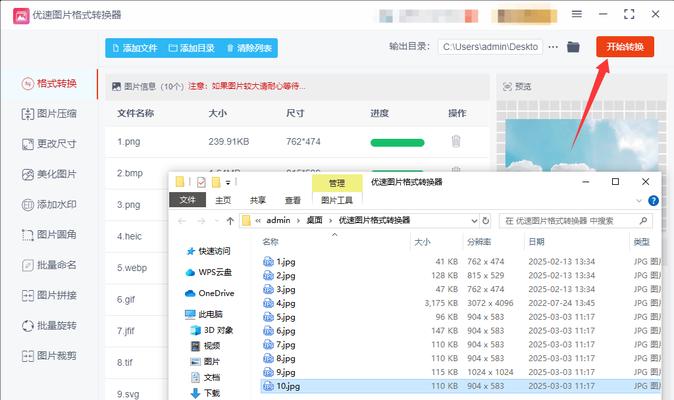The width and height of the screenshot is (674, 400).
Task: Click 添加文件 to add files
Action: point(135,48)
